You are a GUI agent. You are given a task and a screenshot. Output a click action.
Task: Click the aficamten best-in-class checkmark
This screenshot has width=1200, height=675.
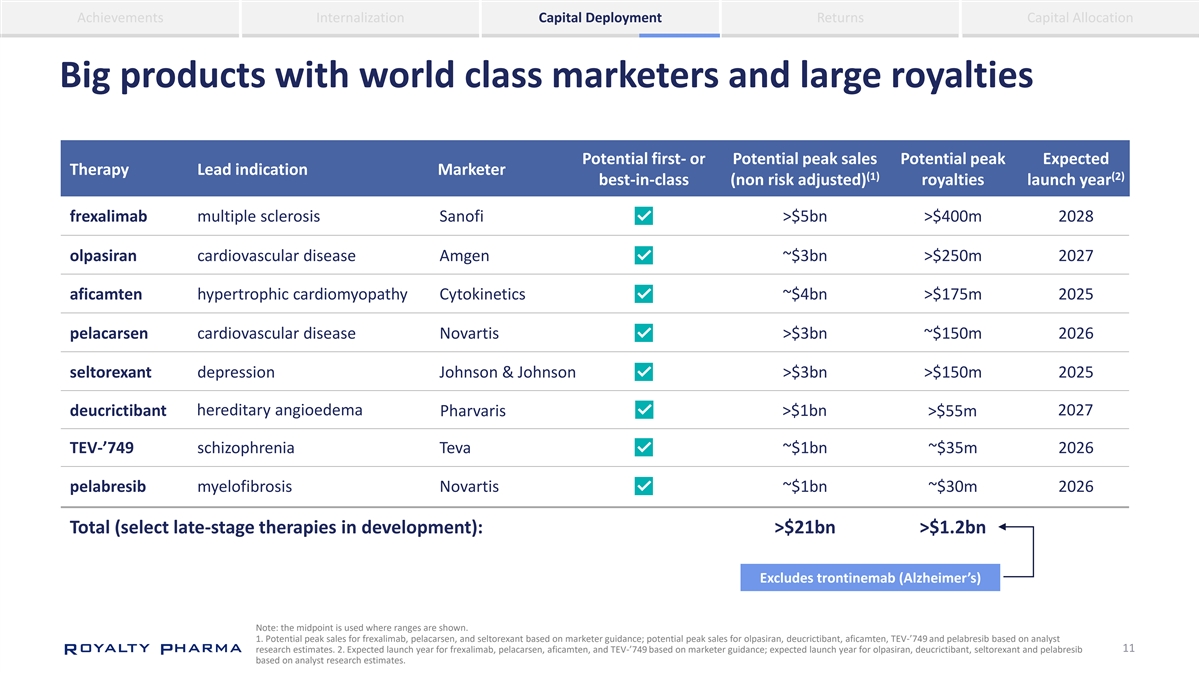click(645, 294)
